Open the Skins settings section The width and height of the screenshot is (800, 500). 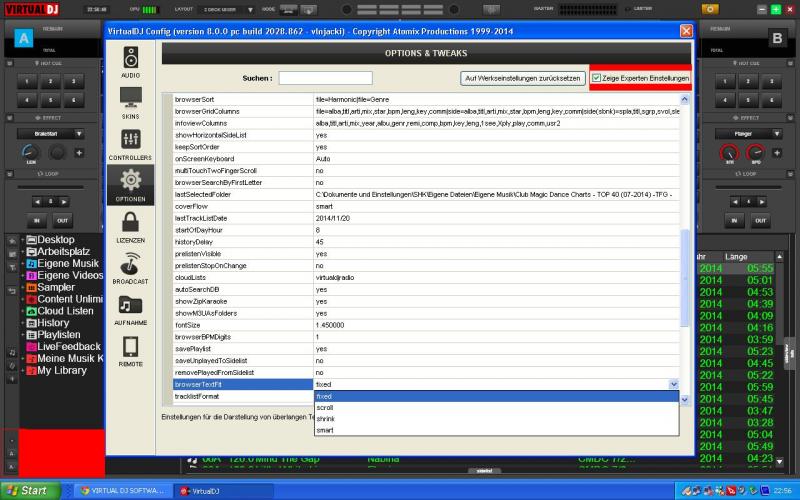130,101
